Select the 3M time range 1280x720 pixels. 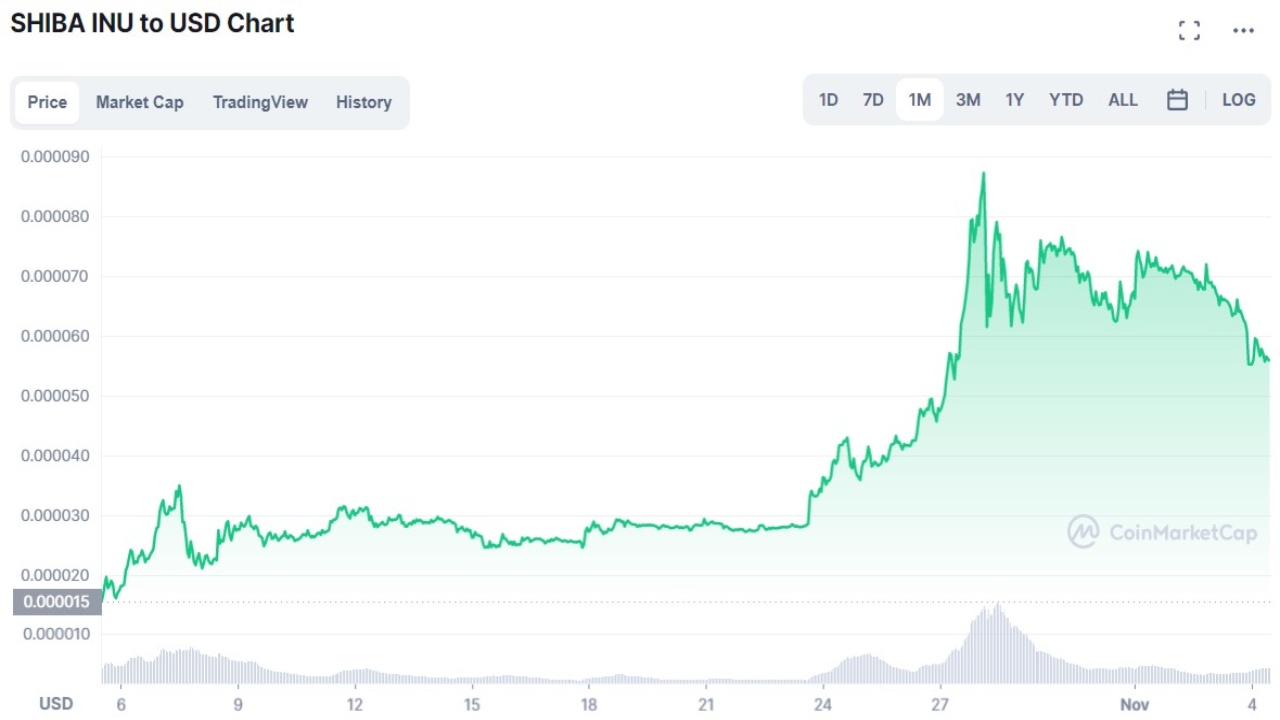[x=967, y=100]
